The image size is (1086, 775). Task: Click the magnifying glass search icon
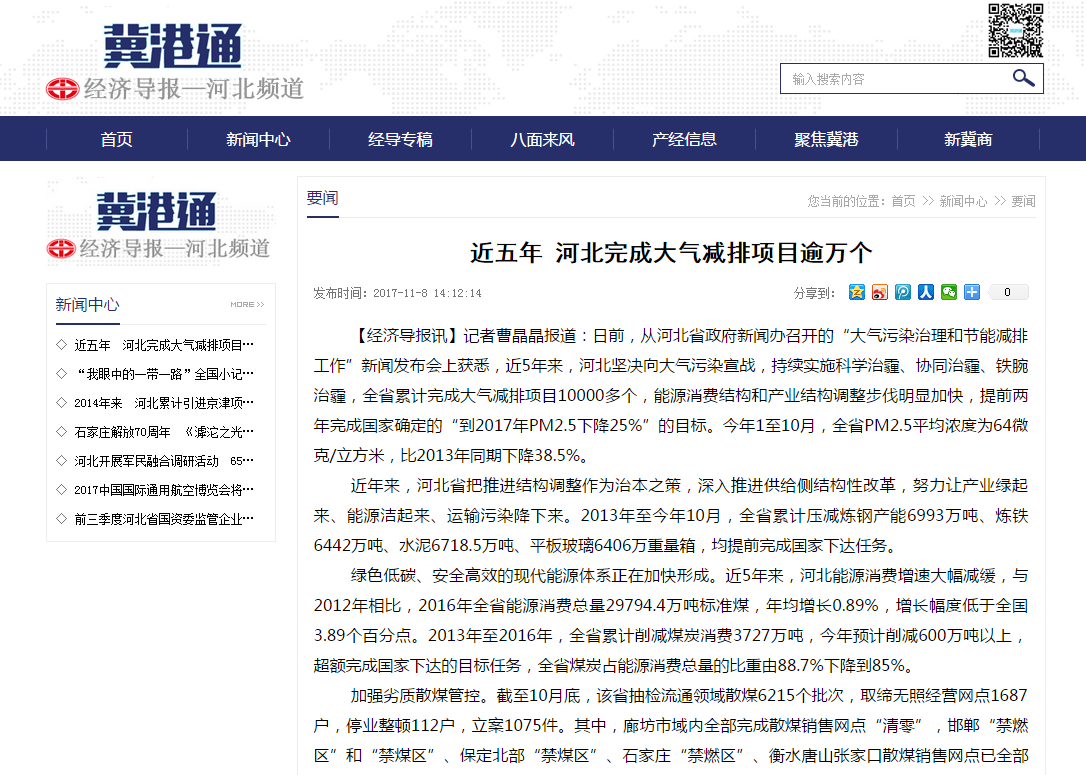point(1023,78)
